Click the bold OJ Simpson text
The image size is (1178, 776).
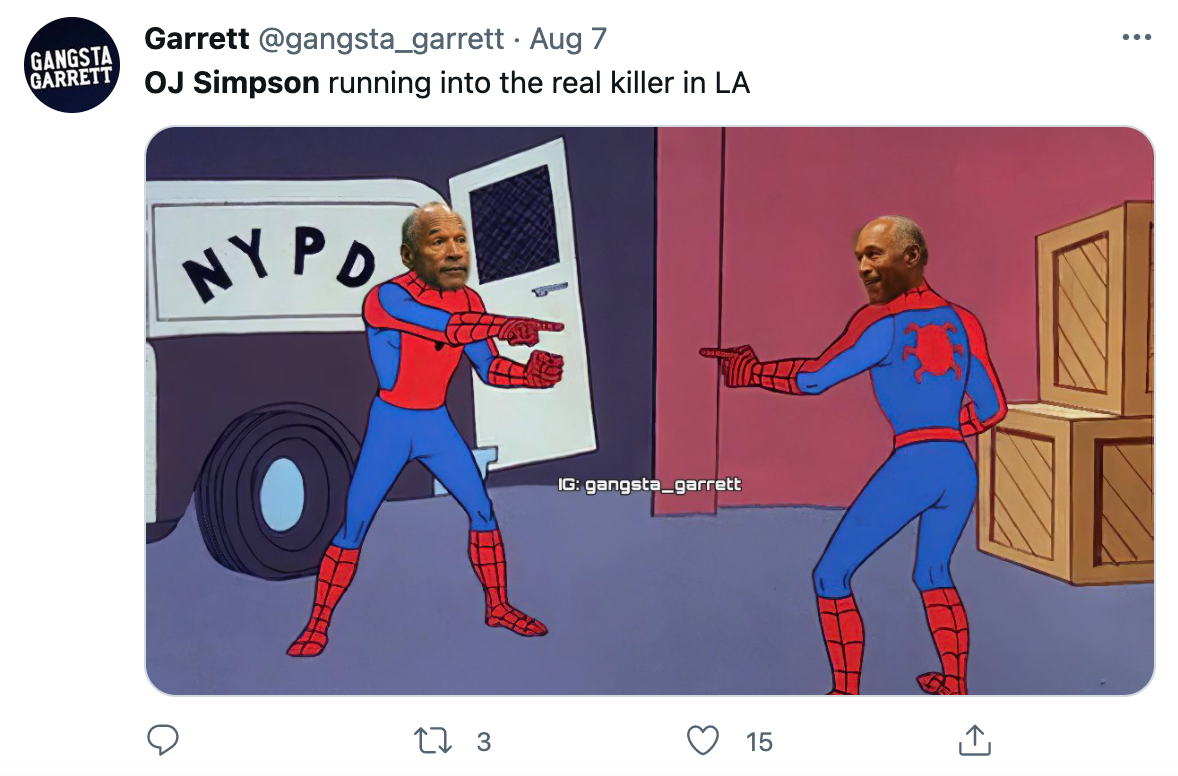tap(231, 83)
